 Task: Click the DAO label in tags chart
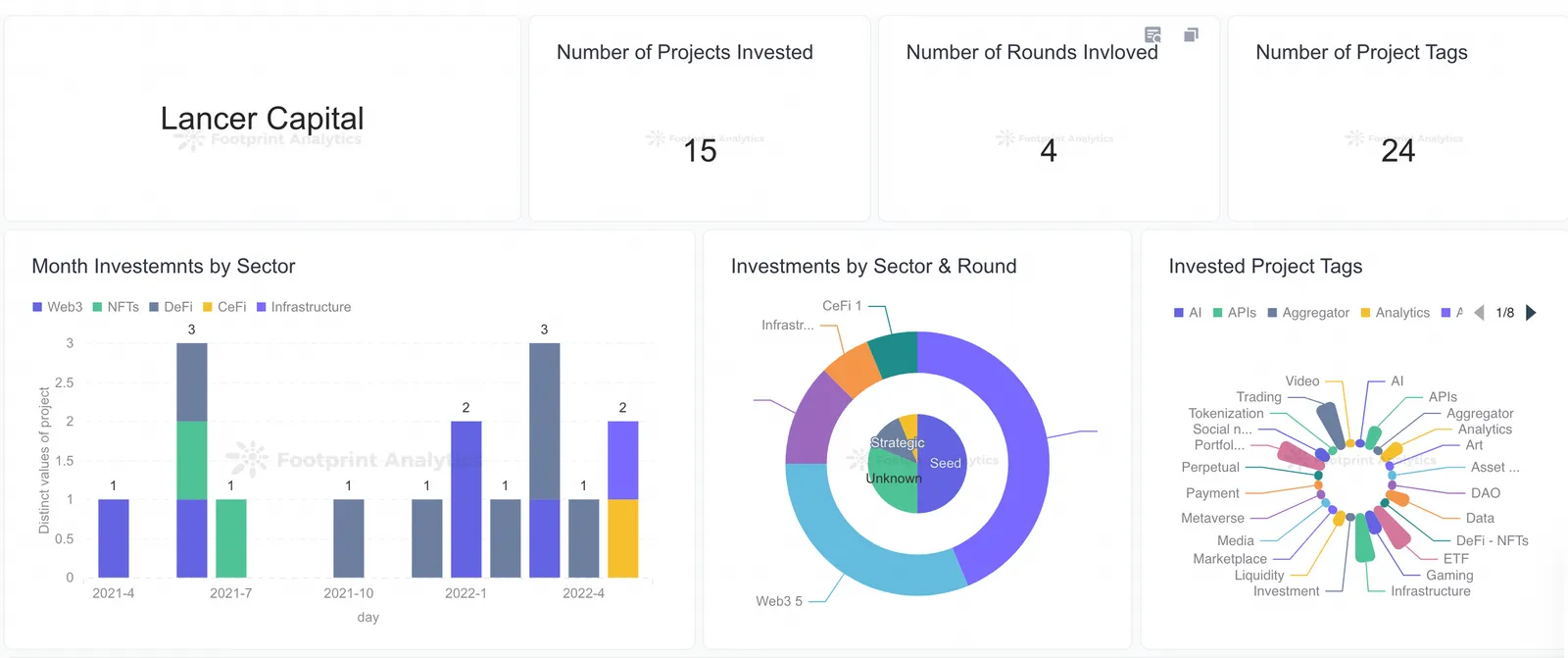point(1486,493)
